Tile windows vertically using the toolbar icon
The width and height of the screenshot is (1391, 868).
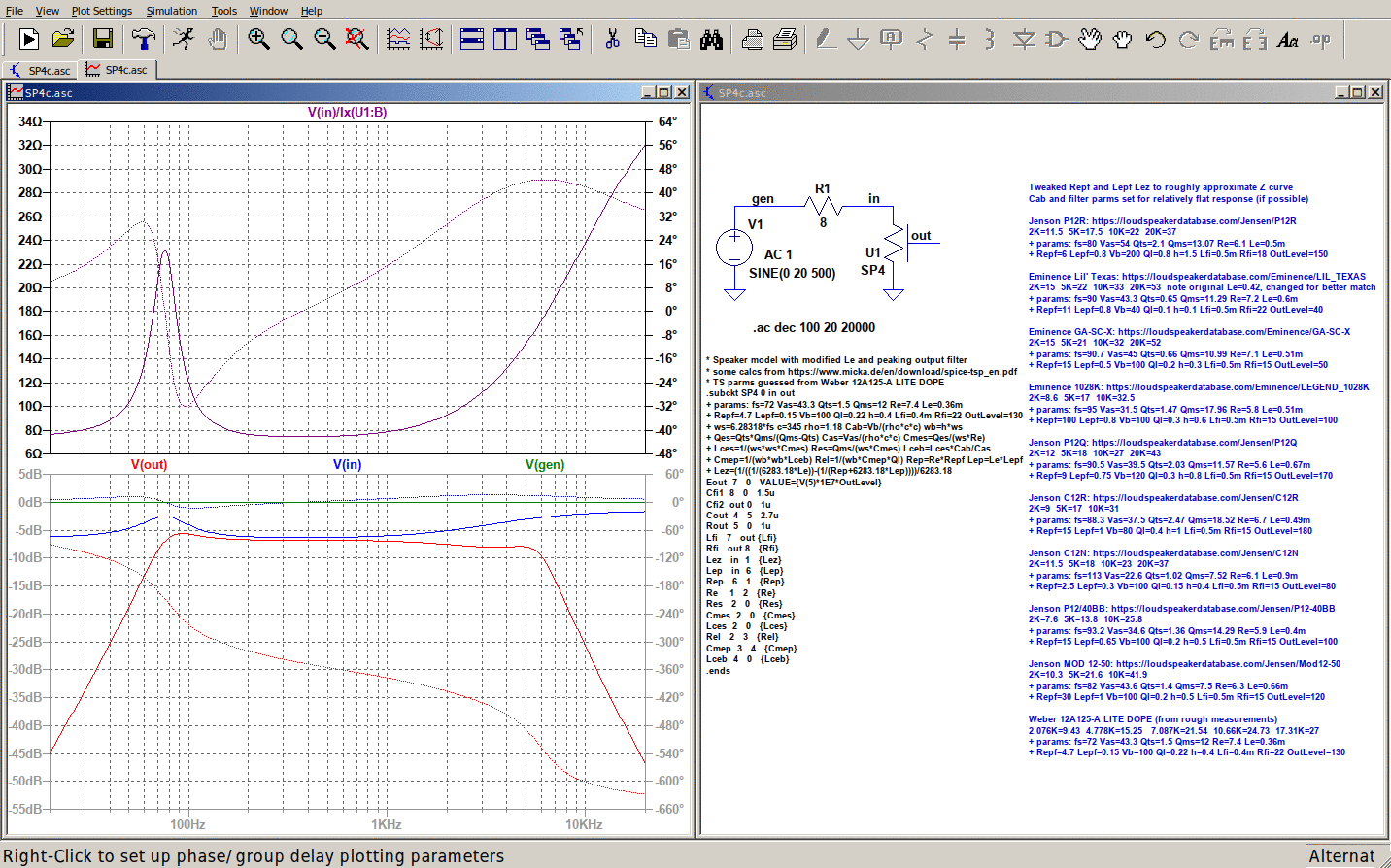(x=505, y=39)
